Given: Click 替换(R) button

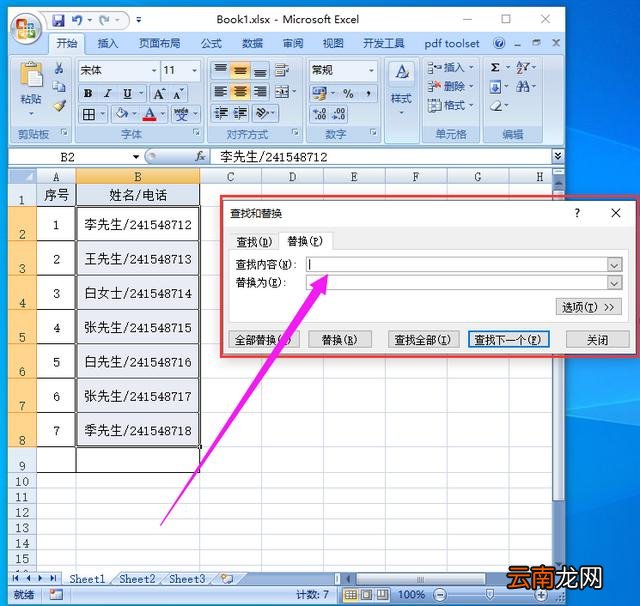Looking at the screenshot, I should pyautogui.click(x=340, y=340).
